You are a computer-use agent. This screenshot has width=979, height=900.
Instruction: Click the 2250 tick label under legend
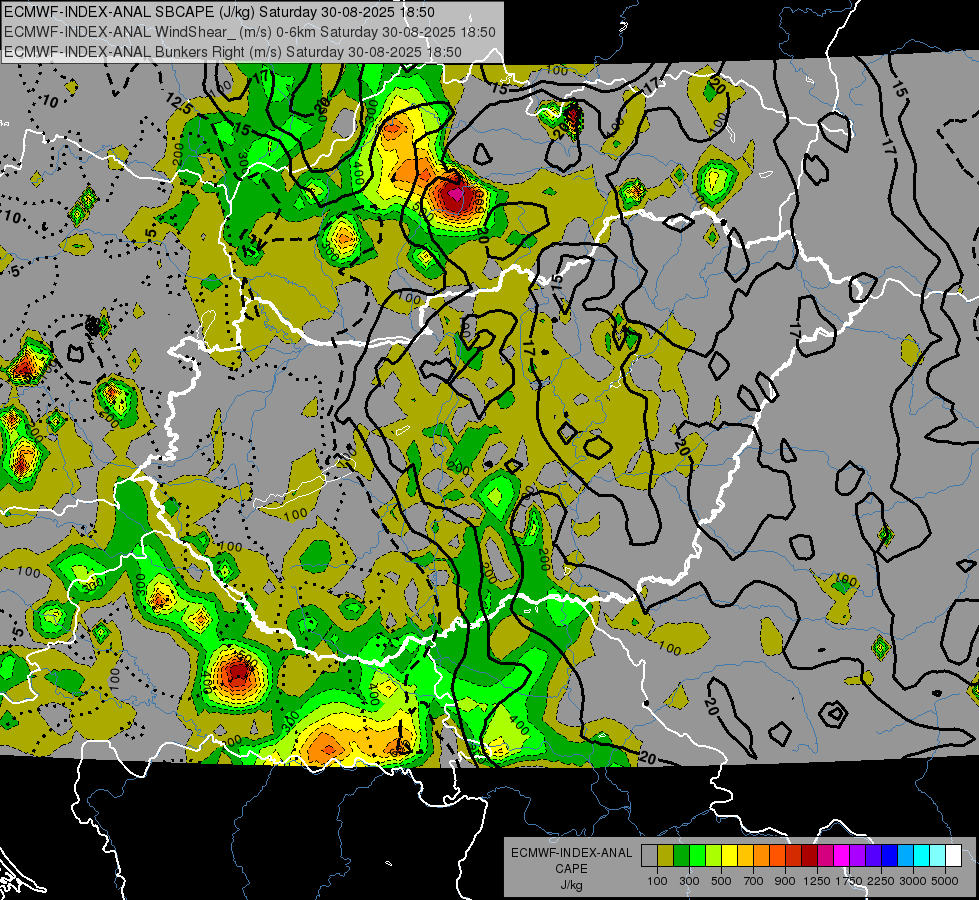click(881, 881)
